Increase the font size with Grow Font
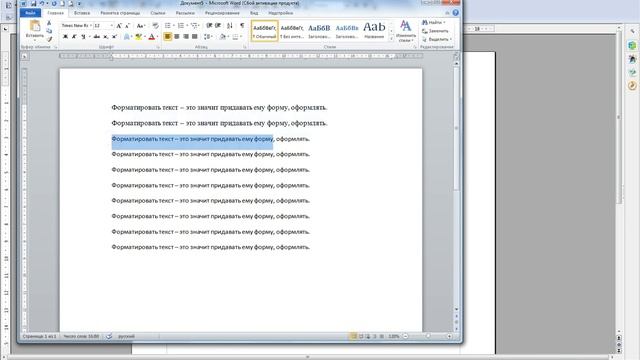 point(119,26)
